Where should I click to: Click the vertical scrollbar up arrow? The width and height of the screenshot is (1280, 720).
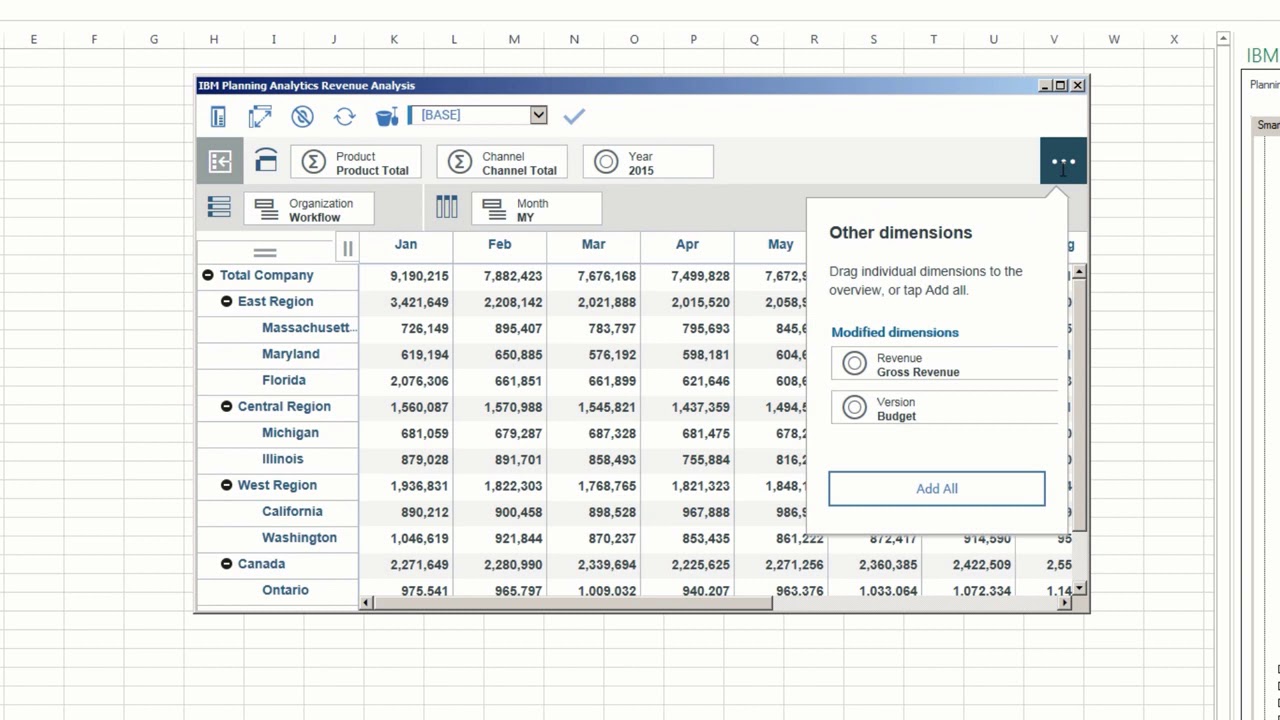coord(1080,272)
